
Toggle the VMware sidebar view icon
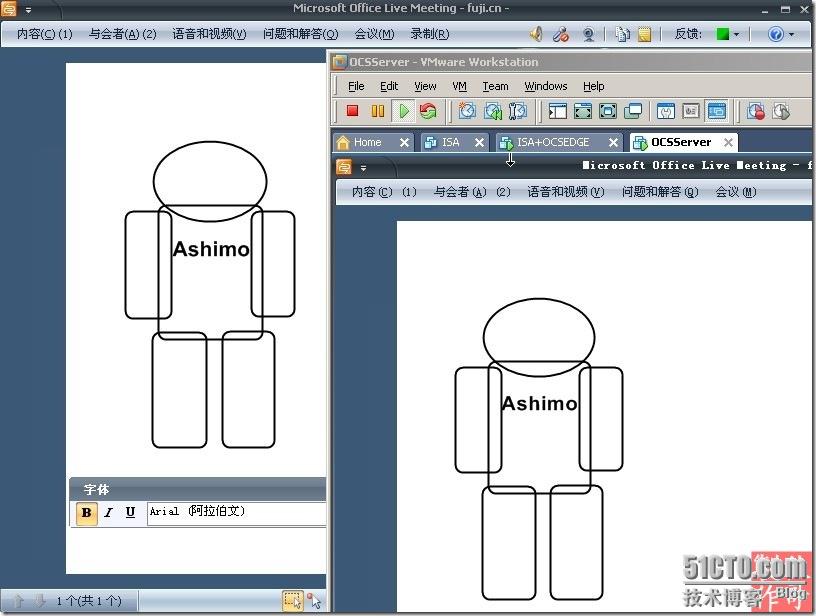click(557, 111)
